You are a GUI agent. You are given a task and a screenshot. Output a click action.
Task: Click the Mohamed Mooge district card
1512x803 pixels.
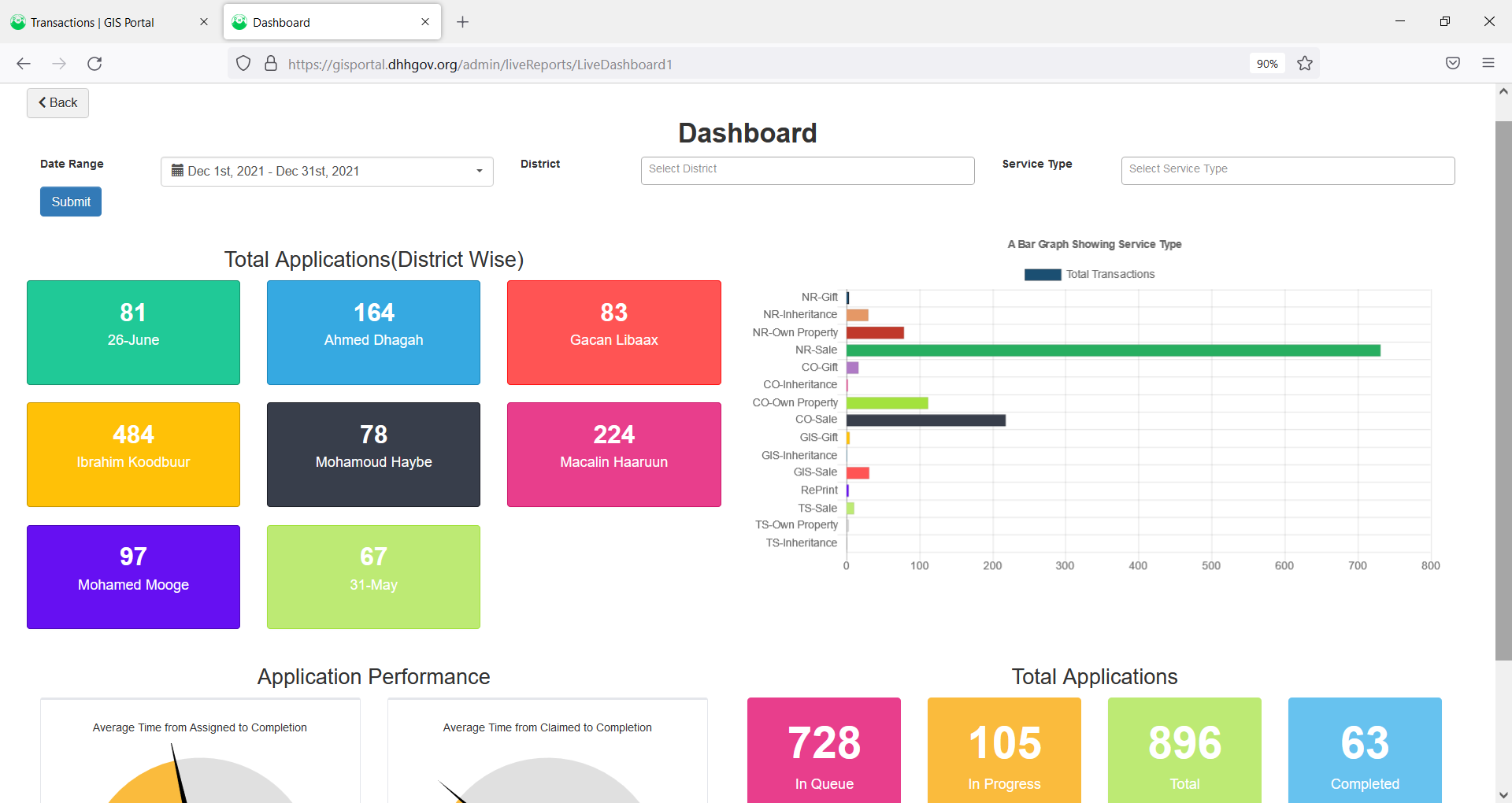tap(133, 577)
